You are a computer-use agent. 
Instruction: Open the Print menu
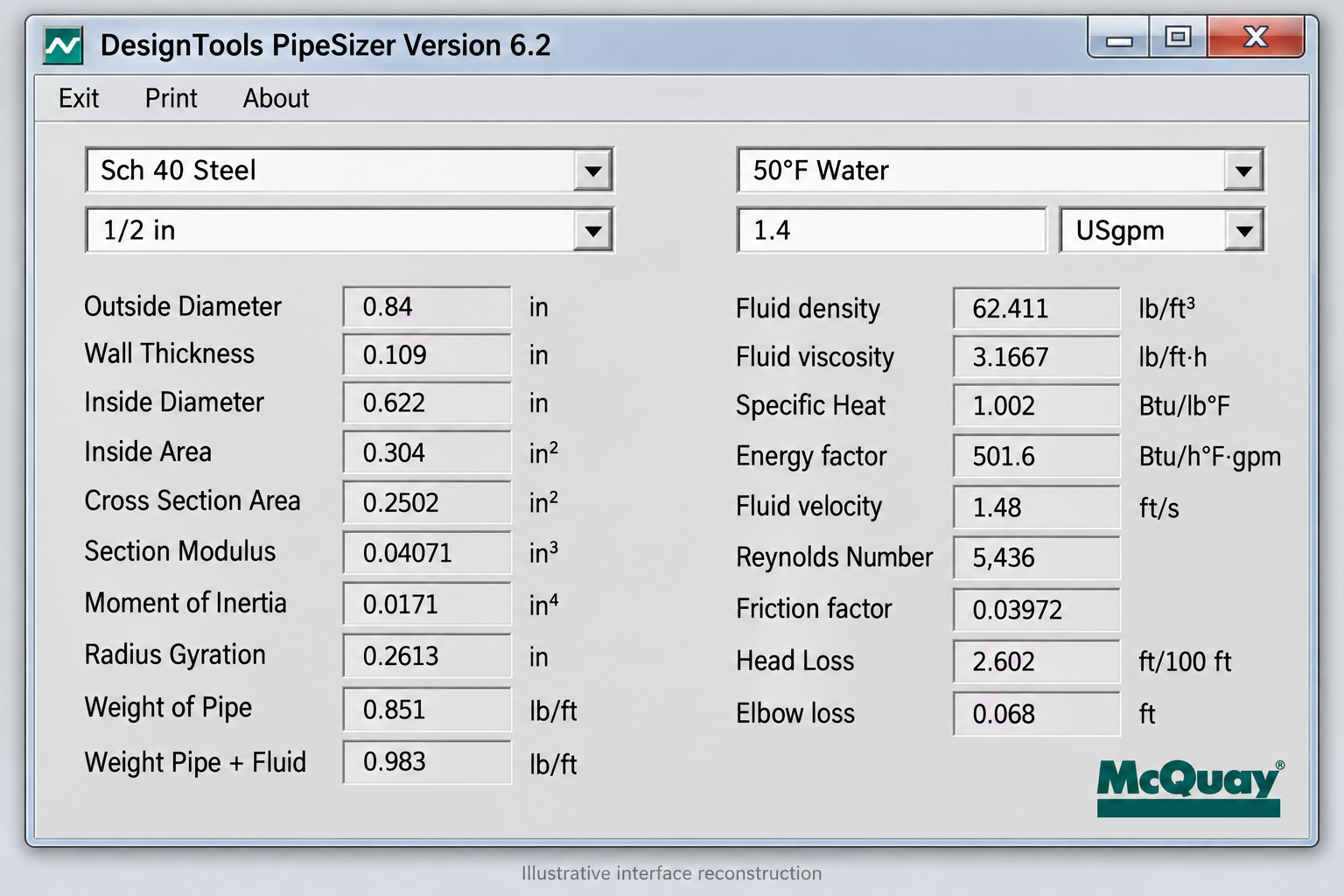(171, 98)
